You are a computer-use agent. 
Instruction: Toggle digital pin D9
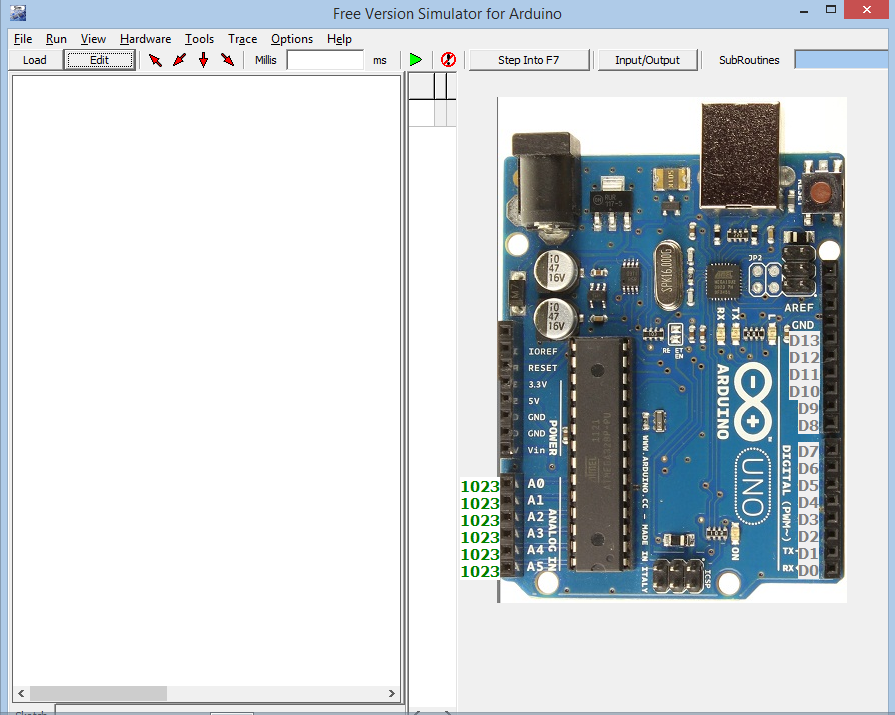808,409
